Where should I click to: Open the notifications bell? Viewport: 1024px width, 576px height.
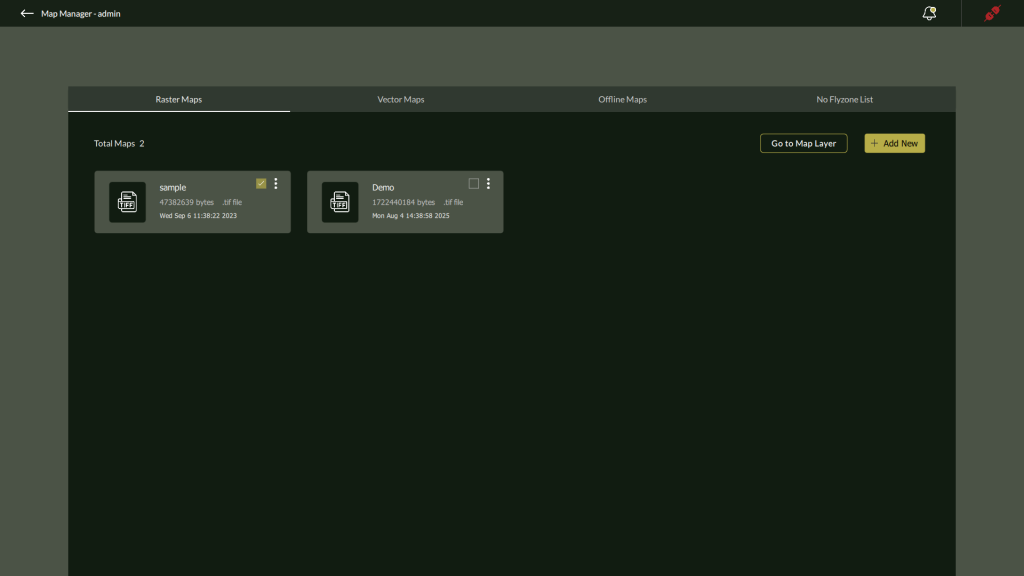tap(929, 13)
